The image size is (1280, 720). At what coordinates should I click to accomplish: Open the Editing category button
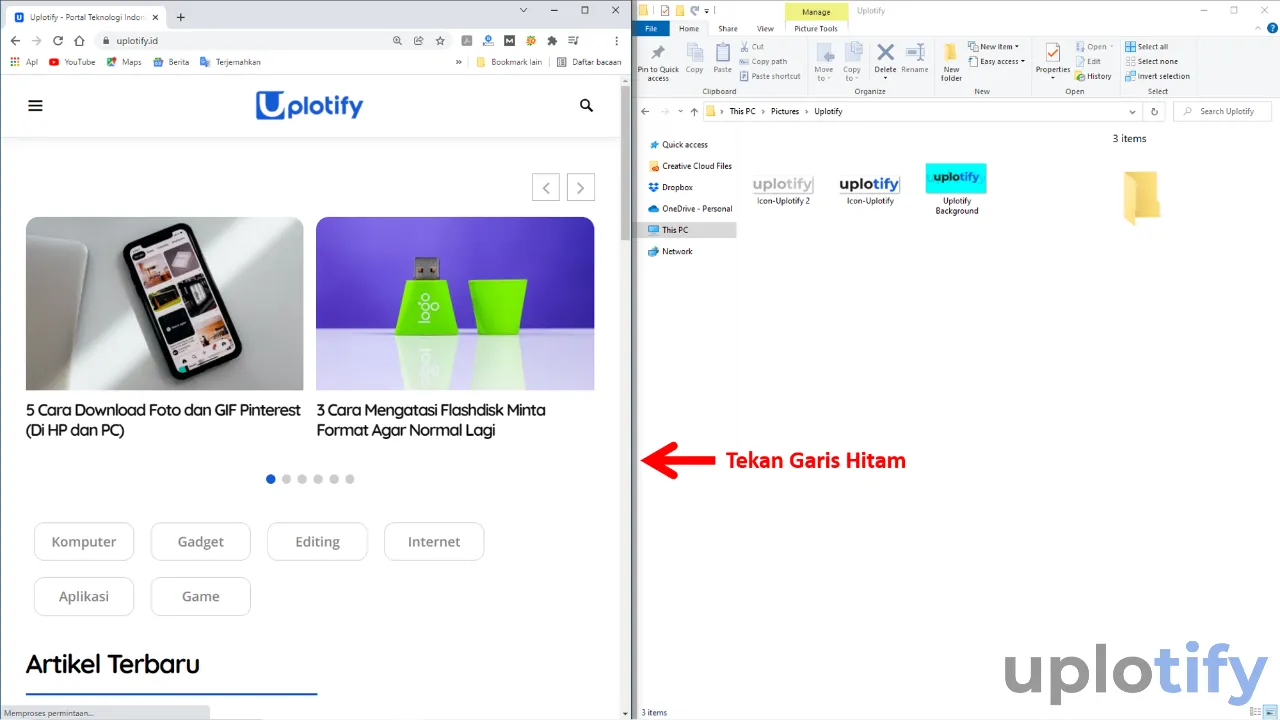[x=317, y=541]
